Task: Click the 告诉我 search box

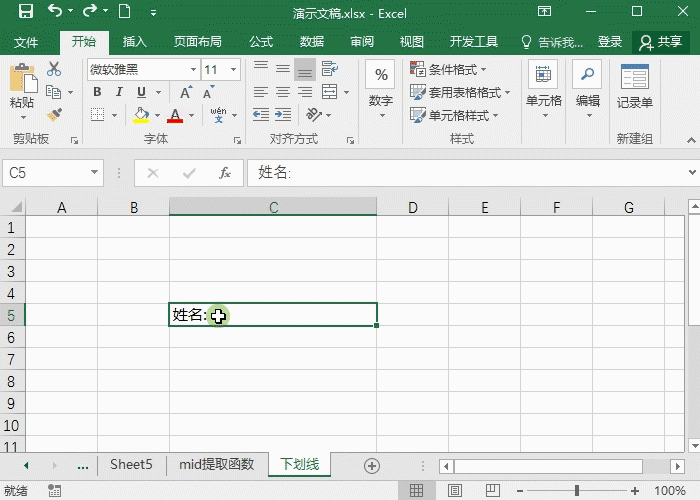Action: tap(552, 42)
